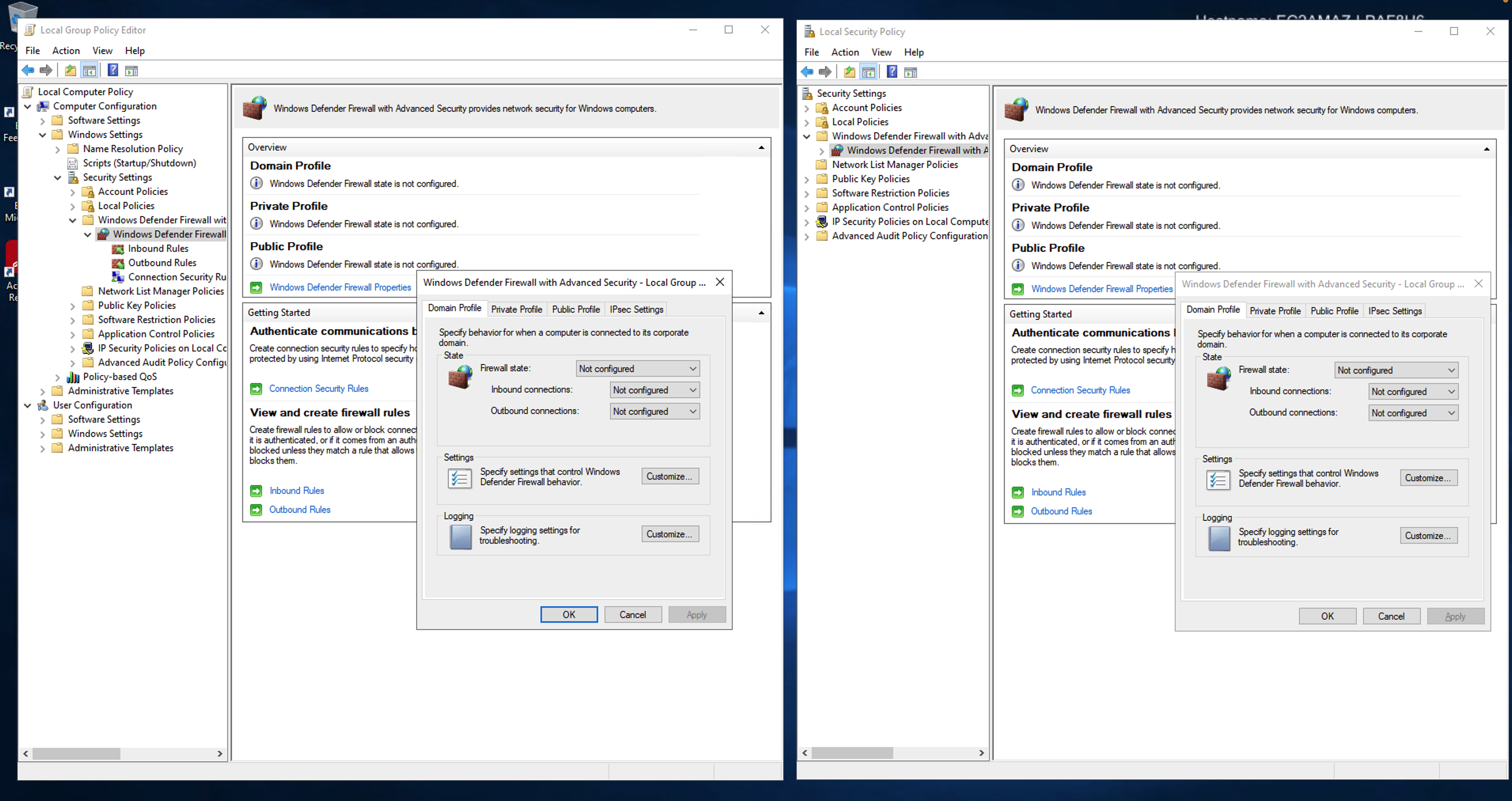The width and height of the screenshot is (1512, 801).
Task: Click OK in Security Policy firewall dialog
Action: [1327, 616]
